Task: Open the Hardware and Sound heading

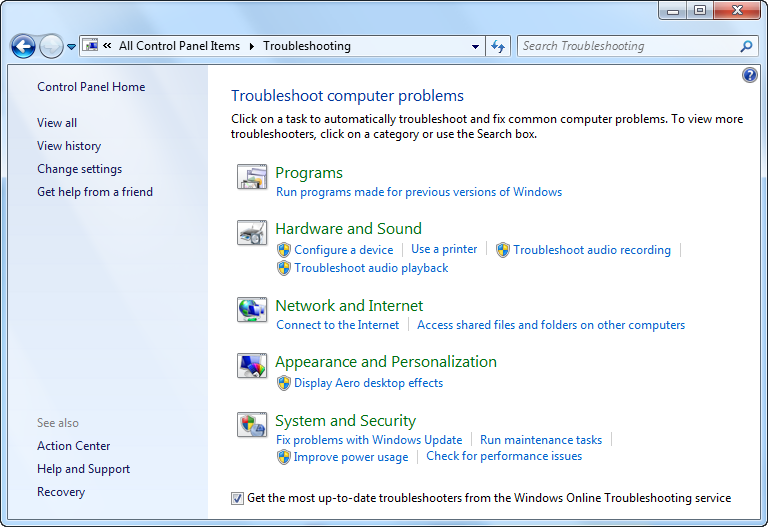Action: coord(348,228)
